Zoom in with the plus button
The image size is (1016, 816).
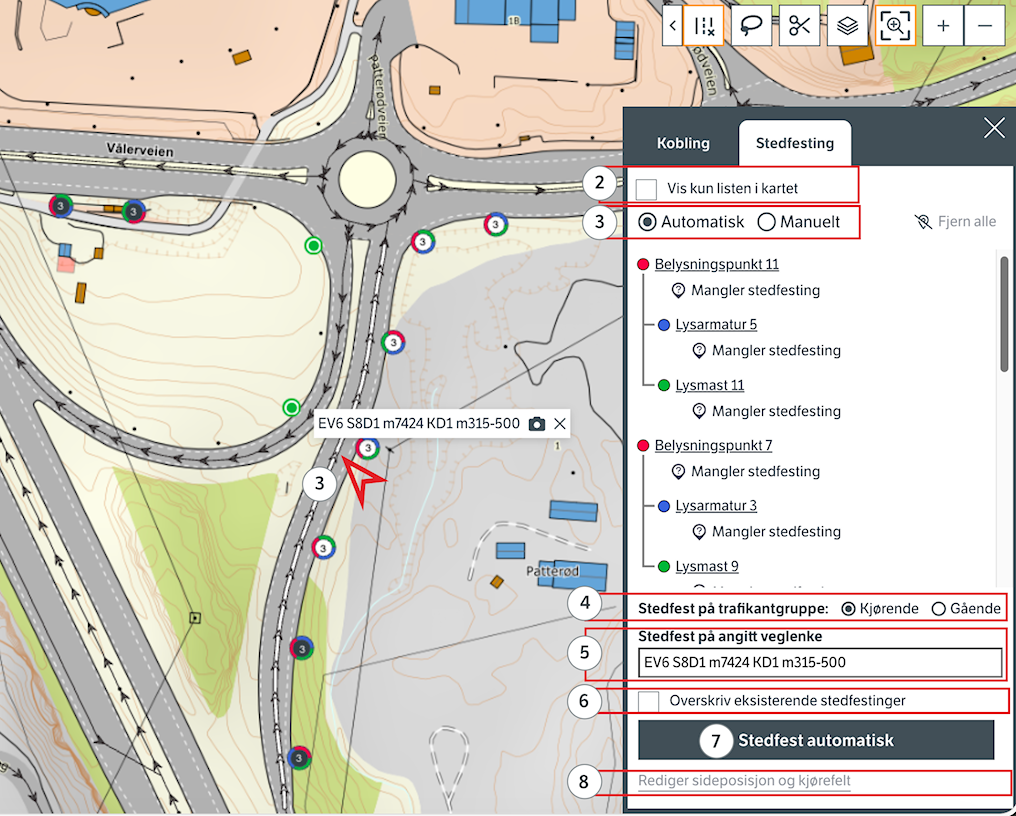pyautogui.click(x=943, y=27)
